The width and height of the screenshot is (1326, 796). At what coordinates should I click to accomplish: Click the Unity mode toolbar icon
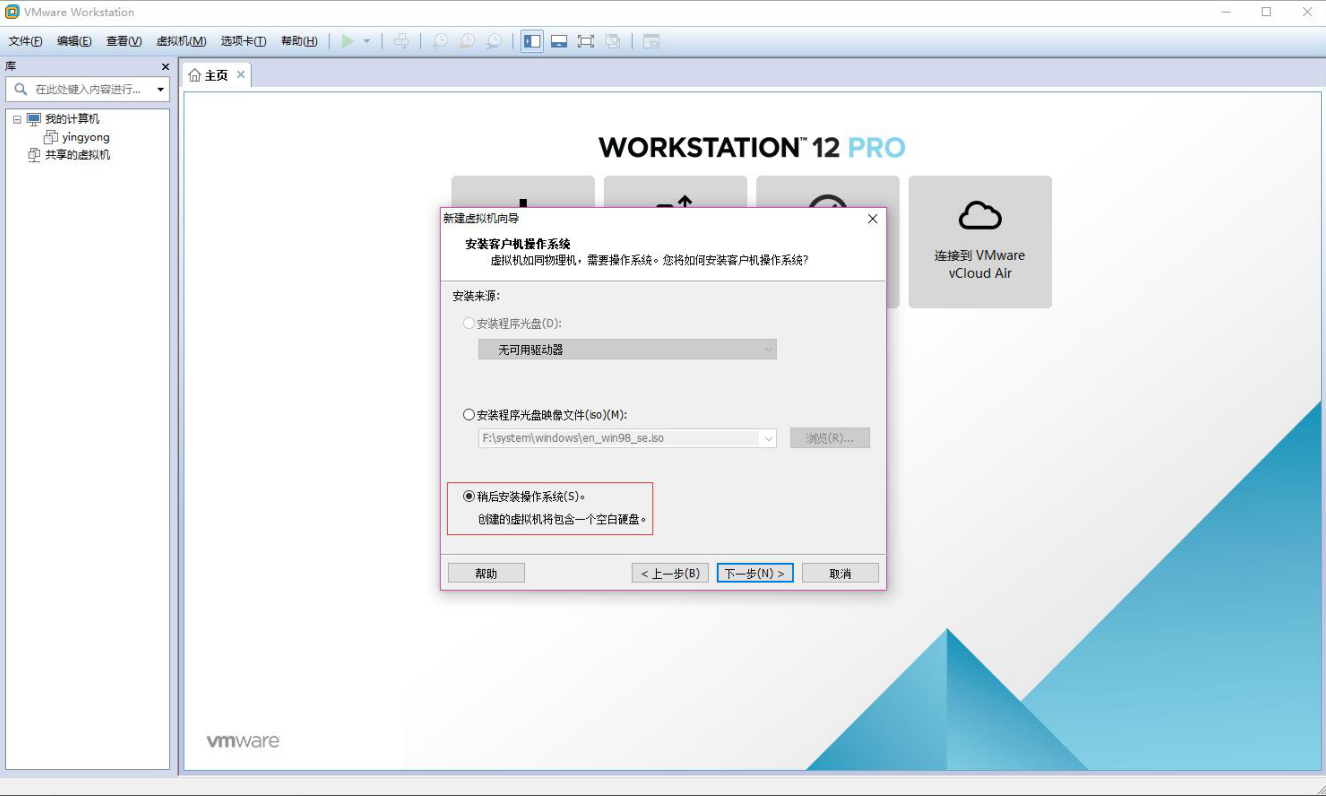coord(613,41)
